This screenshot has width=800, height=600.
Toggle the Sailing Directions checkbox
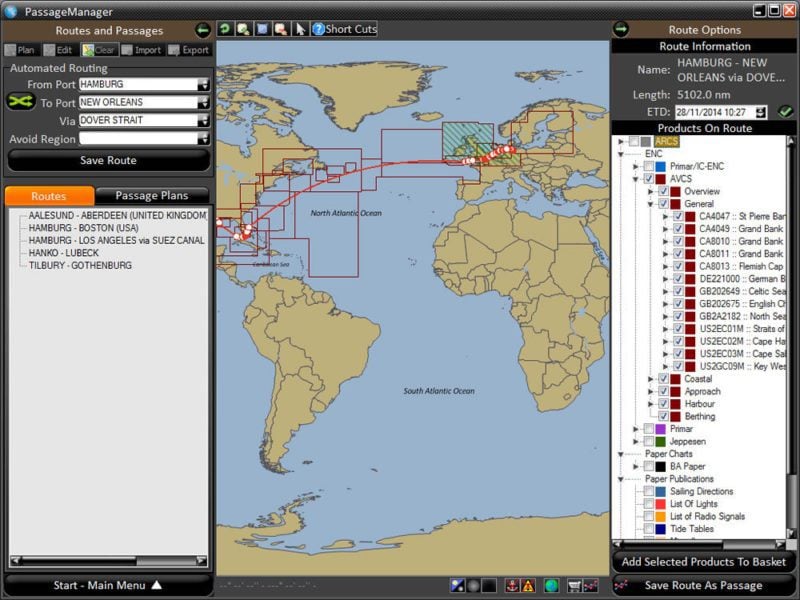click(649, 492)
